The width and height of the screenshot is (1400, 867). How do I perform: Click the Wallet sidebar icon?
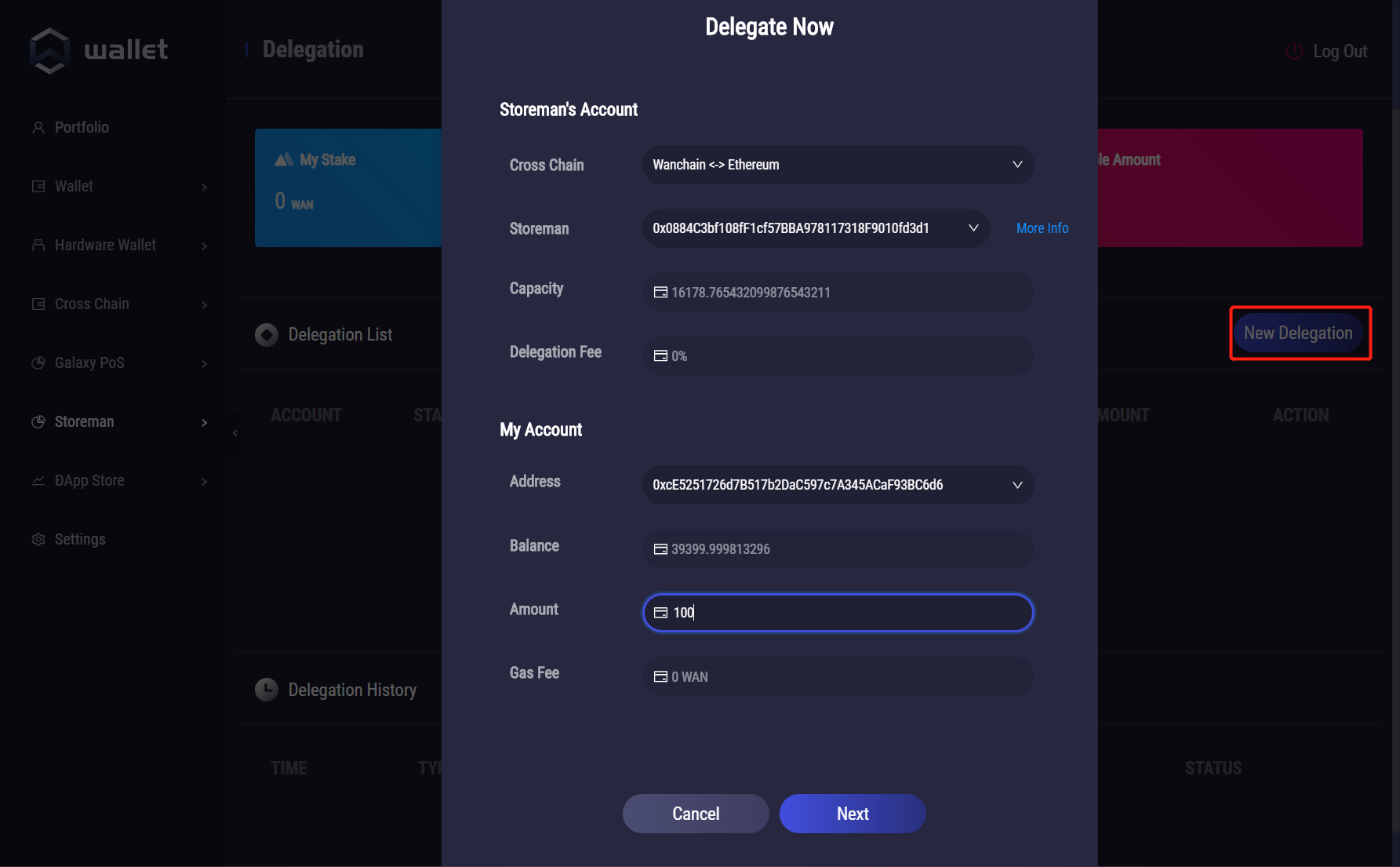coord(38,186)
